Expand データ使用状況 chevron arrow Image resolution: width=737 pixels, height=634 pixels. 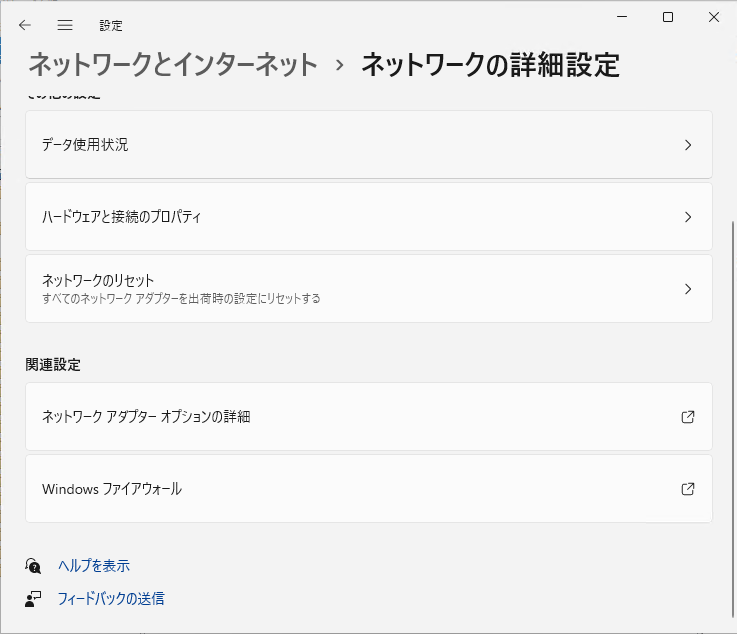[x=688, y=145]
